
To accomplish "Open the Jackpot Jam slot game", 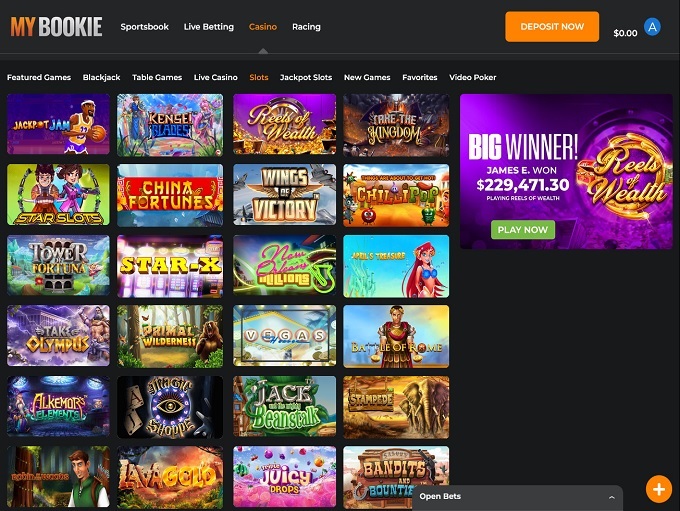I will tap(58, 124).
